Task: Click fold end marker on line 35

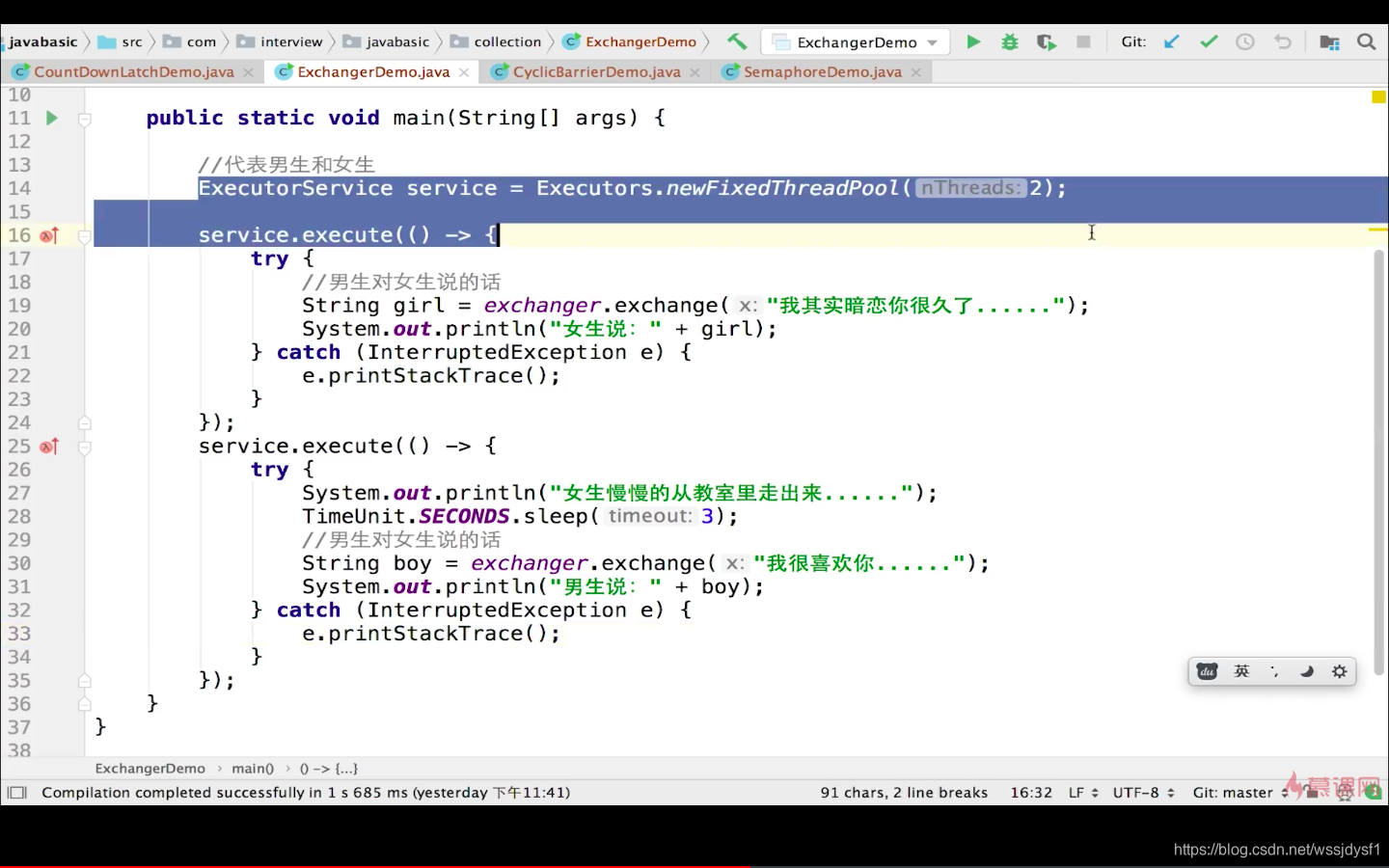Action: (85, 681)
